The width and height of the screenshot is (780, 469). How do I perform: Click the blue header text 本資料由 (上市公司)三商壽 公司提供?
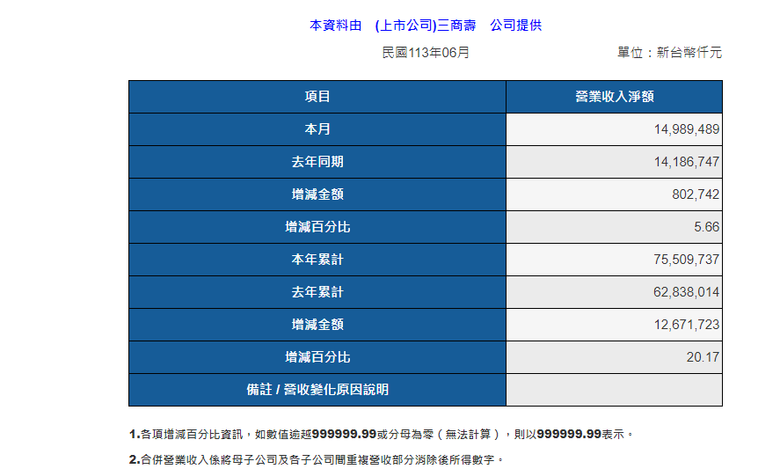coord(425,25)
